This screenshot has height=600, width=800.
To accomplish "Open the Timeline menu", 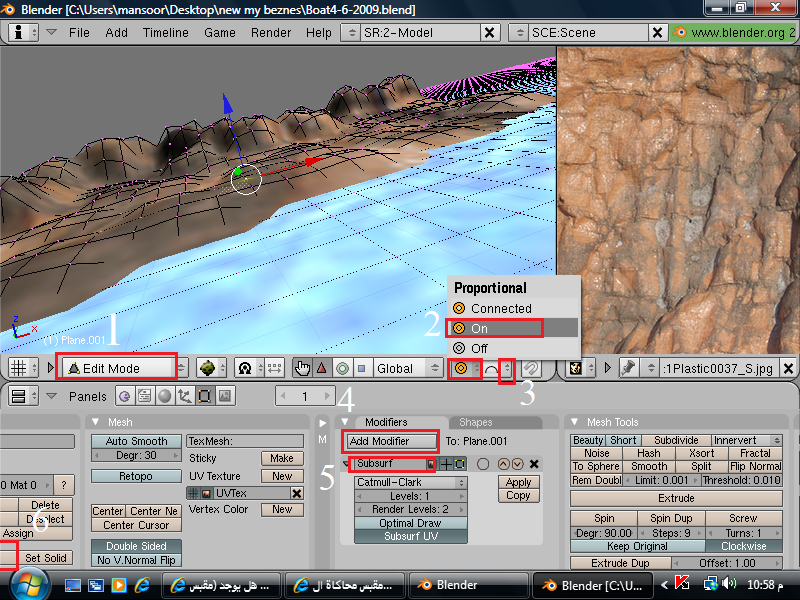I will tap(165, 33).
